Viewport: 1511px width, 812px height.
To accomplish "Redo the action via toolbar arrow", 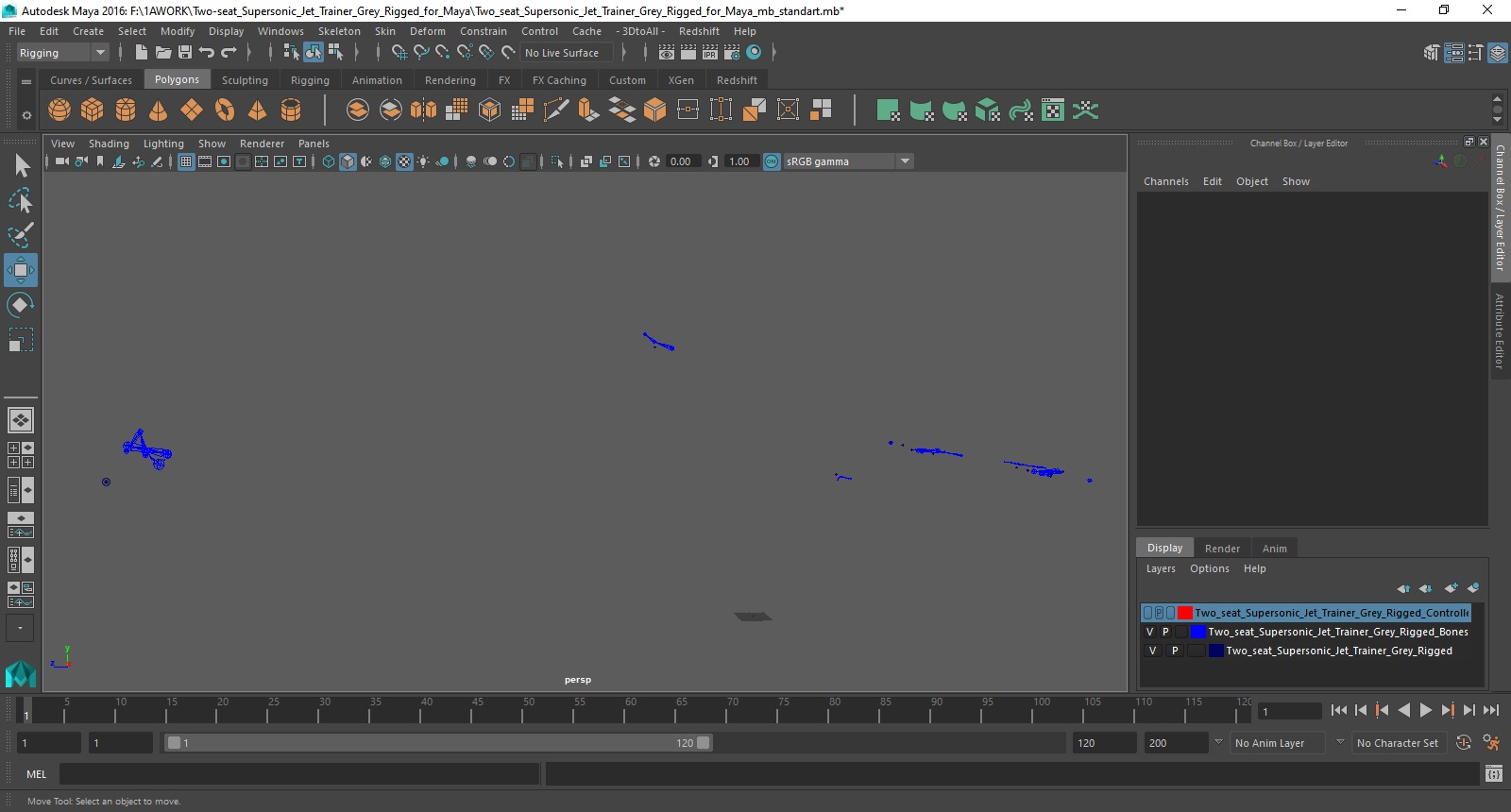I will 229,53.
